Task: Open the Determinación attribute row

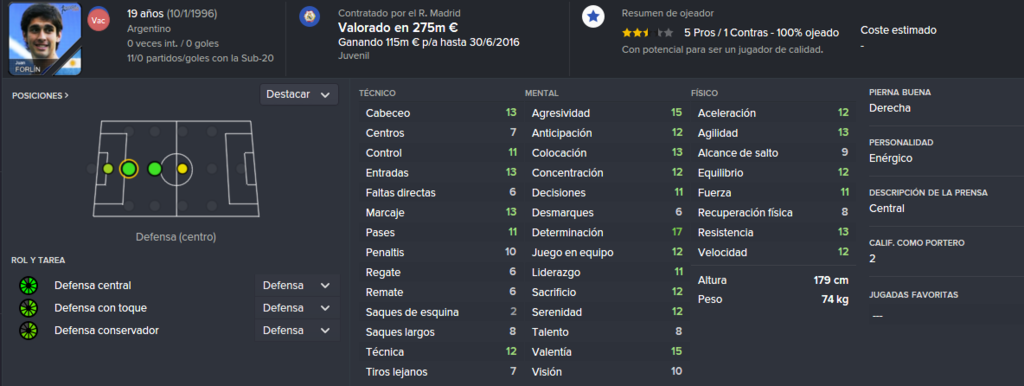Action: 606,233
